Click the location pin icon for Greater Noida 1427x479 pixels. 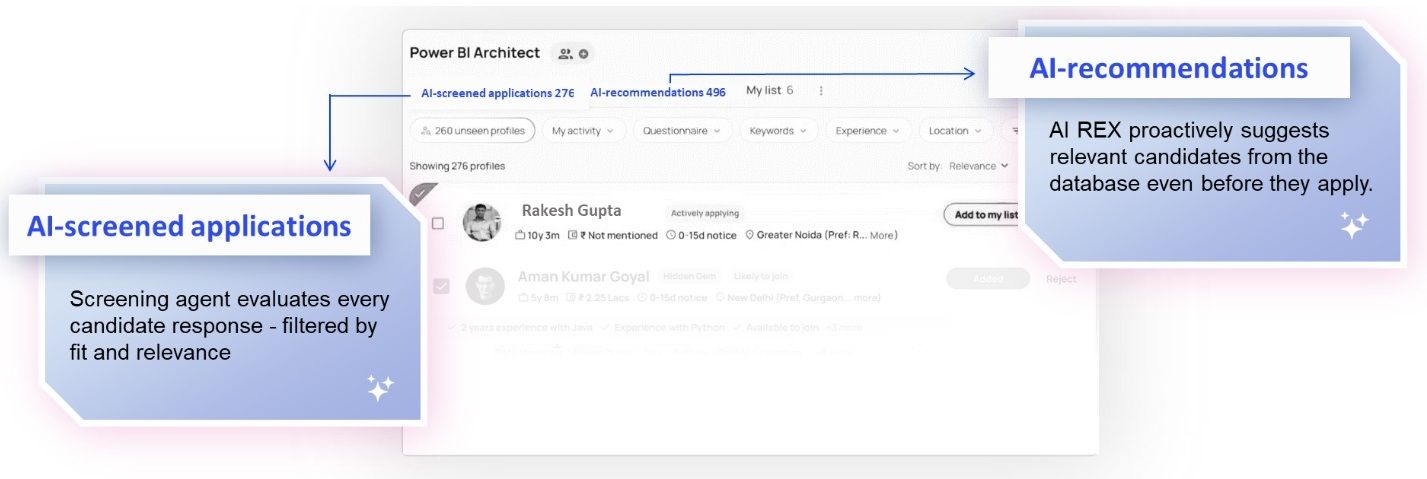click(x=749, y=236)
